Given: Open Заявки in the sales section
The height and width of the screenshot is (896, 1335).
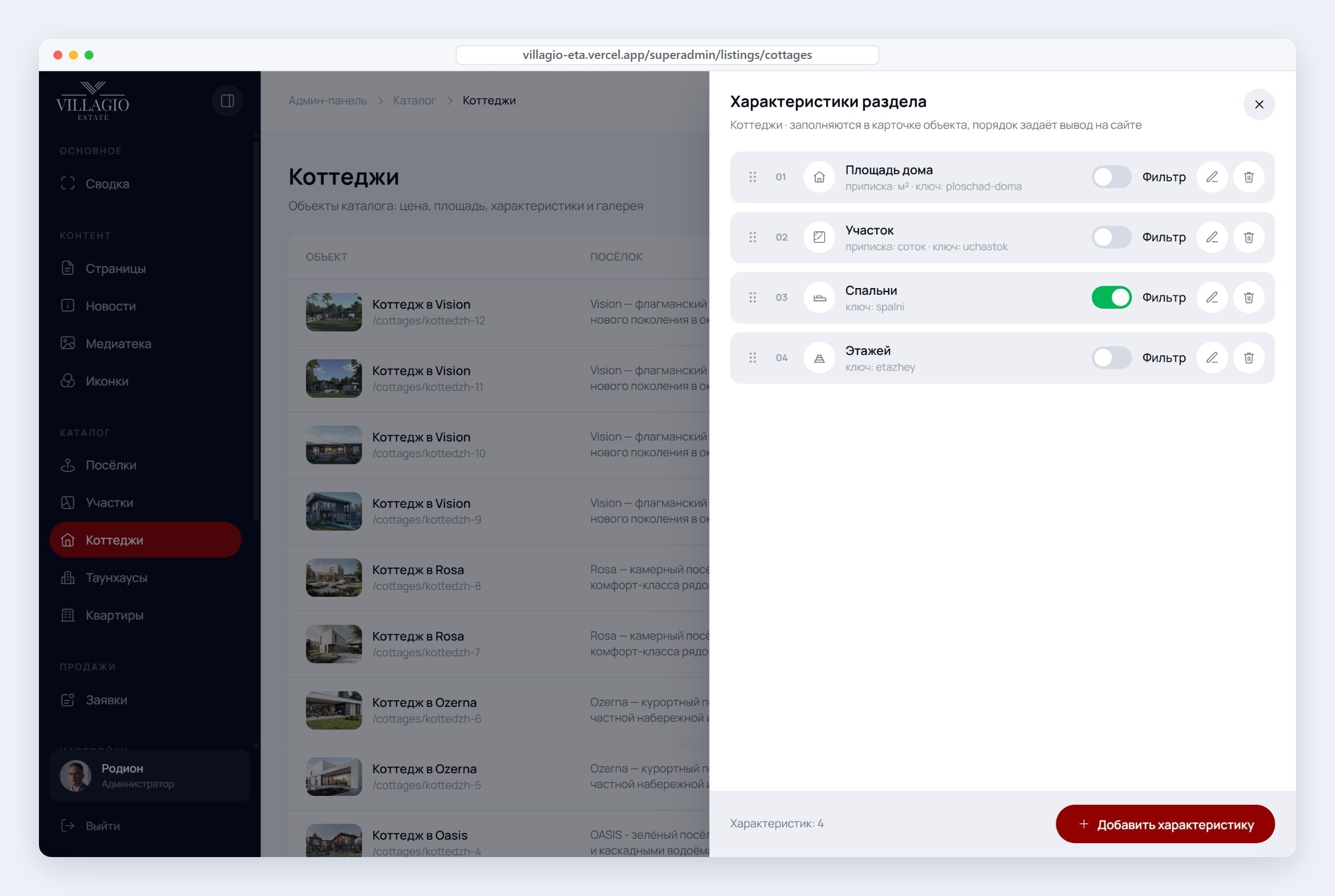Looking at the screenshot, I should 145,700.
